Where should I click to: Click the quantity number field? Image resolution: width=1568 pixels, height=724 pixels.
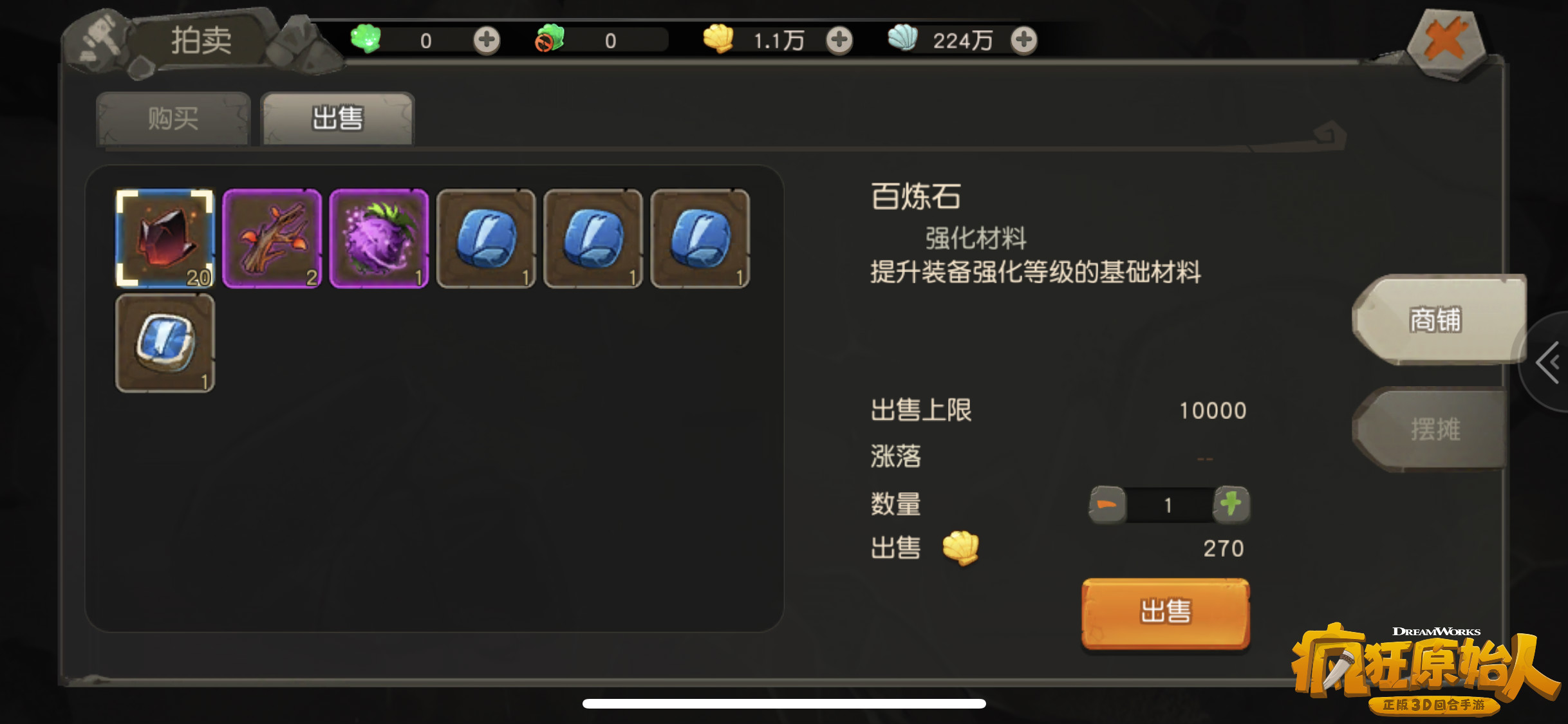1169,505
